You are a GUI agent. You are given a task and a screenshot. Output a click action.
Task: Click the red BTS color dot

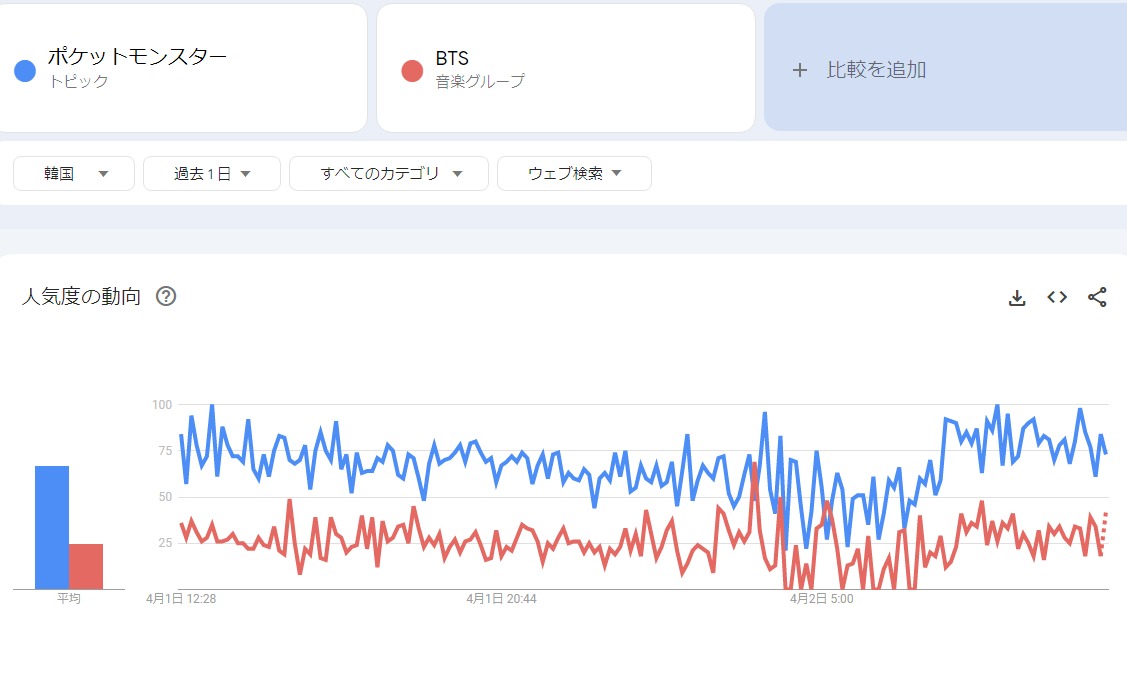pos(412,70)
